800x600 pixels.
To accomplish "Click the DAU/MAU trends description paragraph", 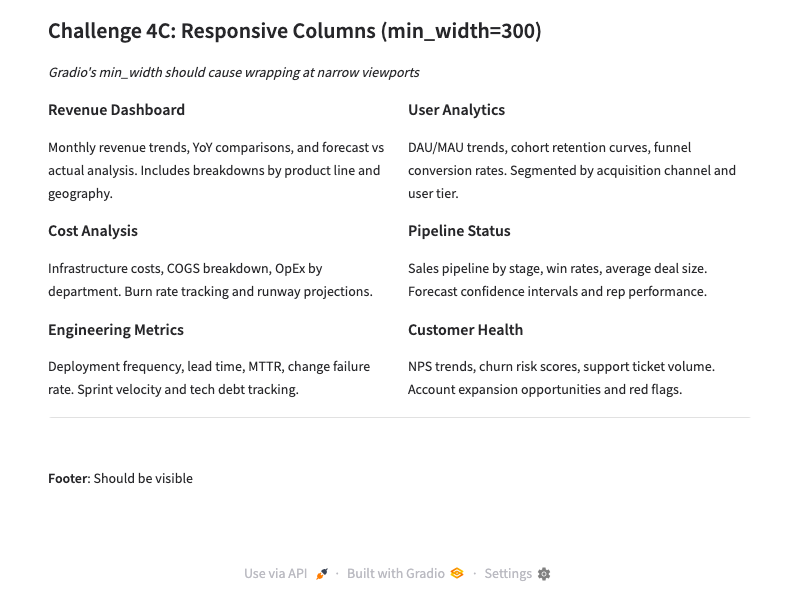I will tap(571, 170).
